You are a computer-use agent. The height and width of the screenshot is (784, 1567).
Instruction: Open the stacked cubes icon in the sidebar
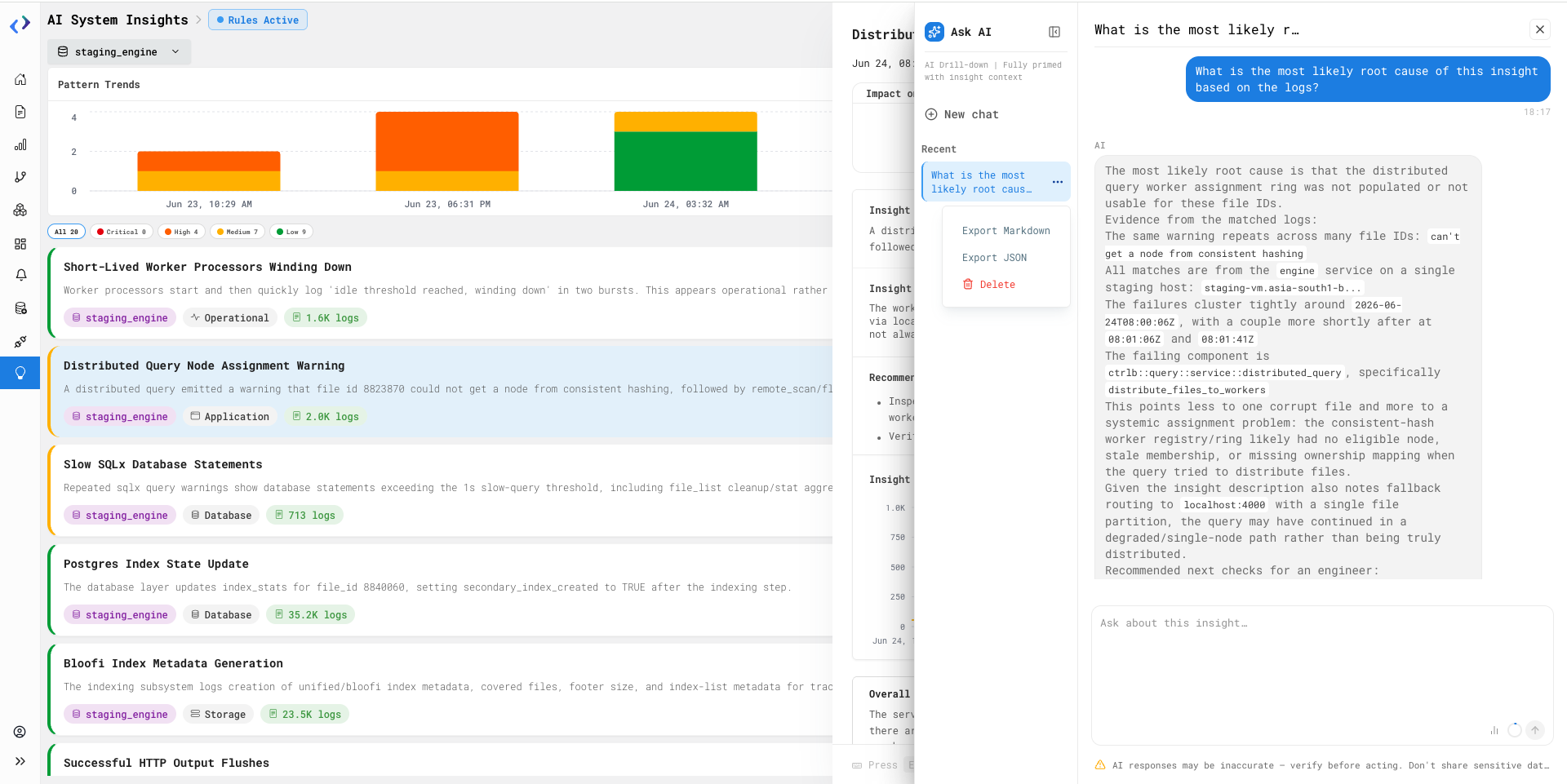20,210
